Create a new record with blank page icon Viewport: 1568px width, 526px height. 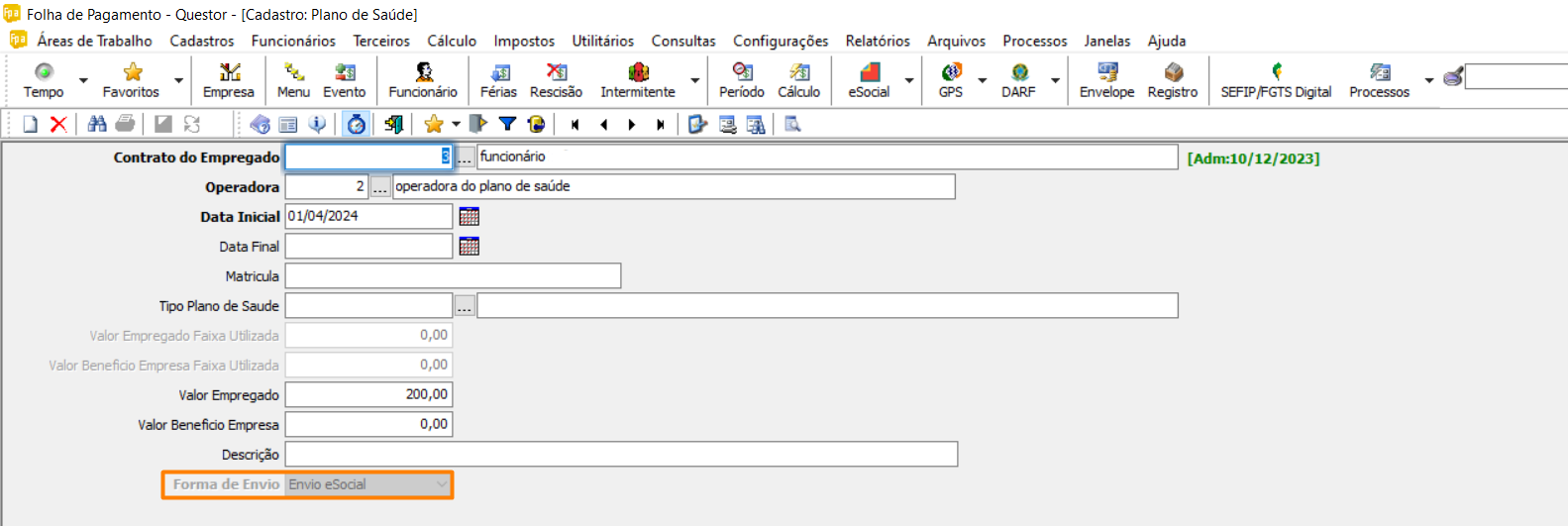click(x=30, y=124)
